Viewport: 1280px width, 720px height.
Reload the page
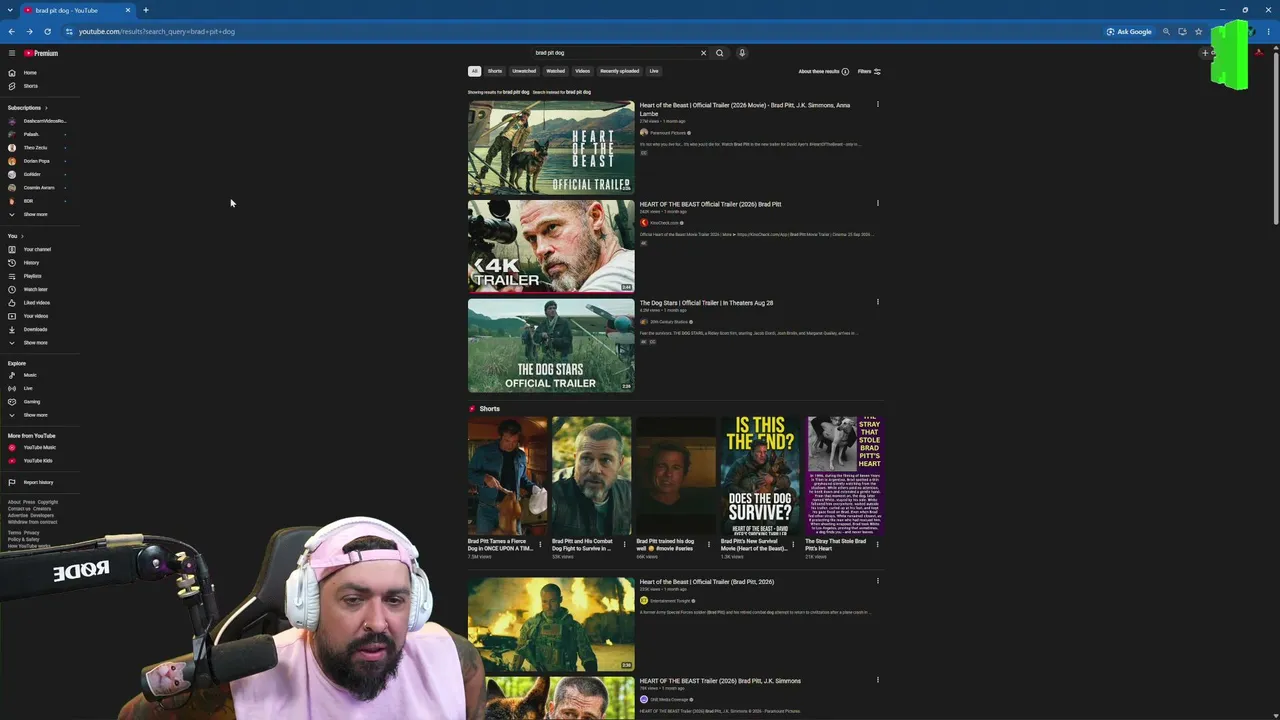tap(47, 32)
